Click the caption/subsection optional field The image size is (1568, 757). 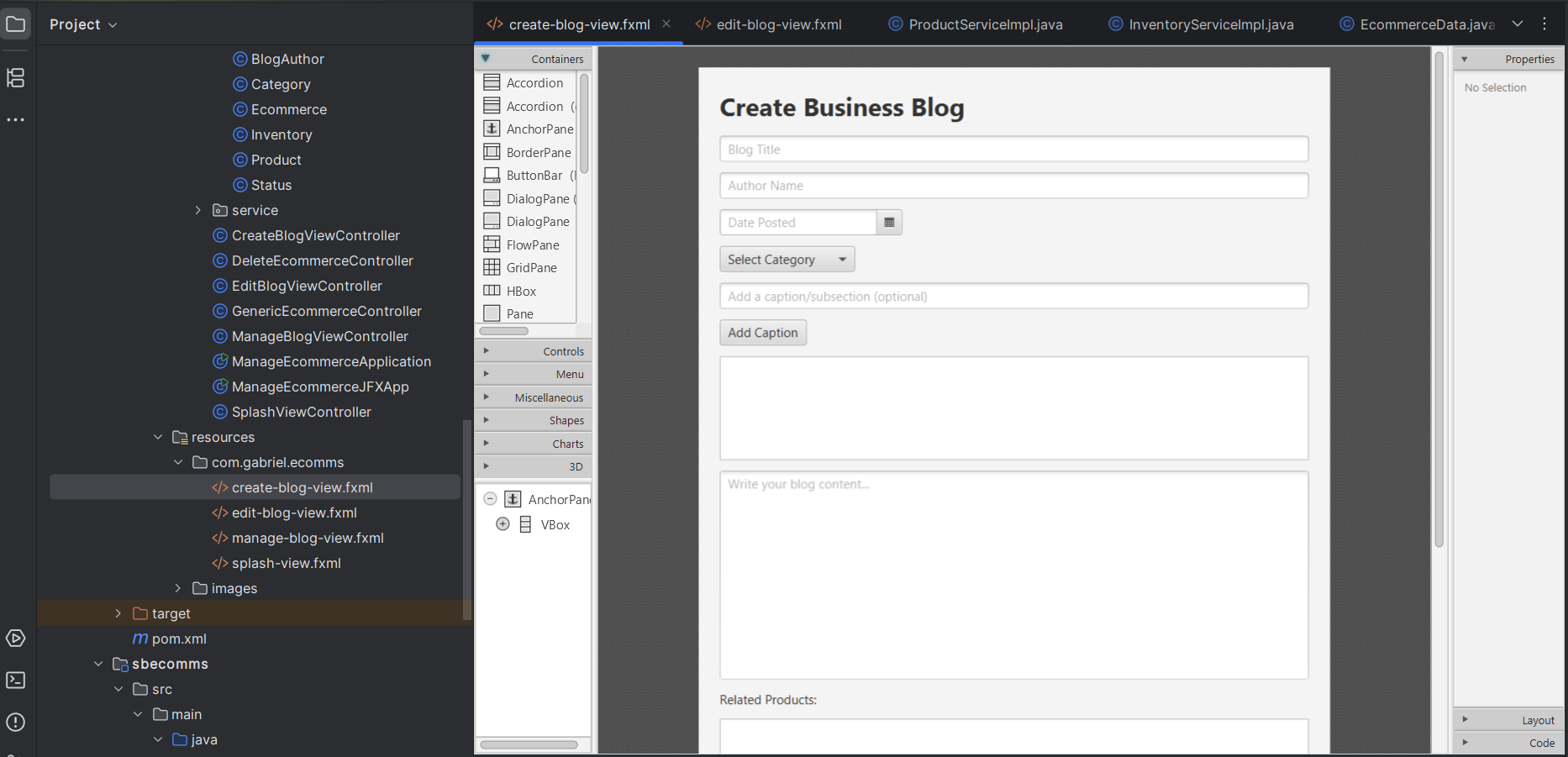1013,296
